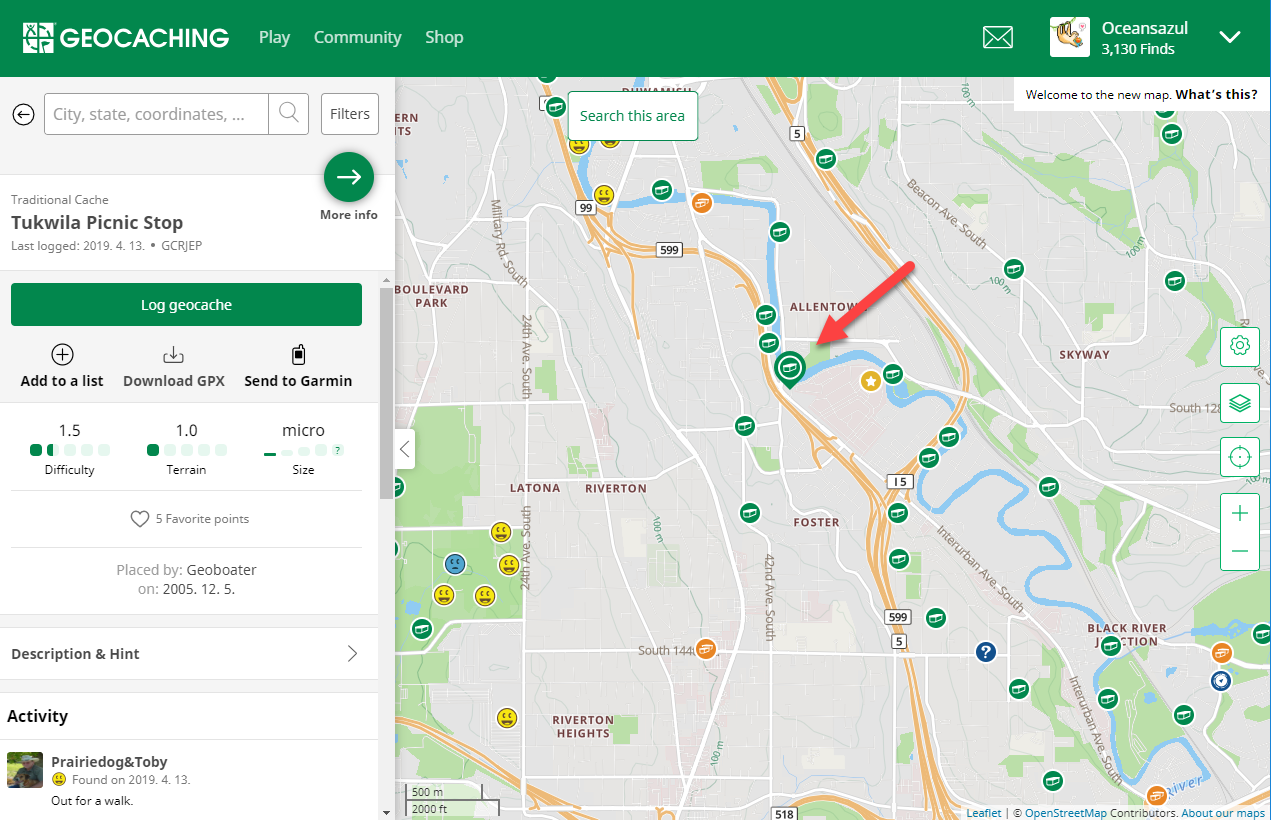Select the Tukwila Picnic Stop map pin
The height and width of the screenshot is (820, 1271).
pos(790,369)
